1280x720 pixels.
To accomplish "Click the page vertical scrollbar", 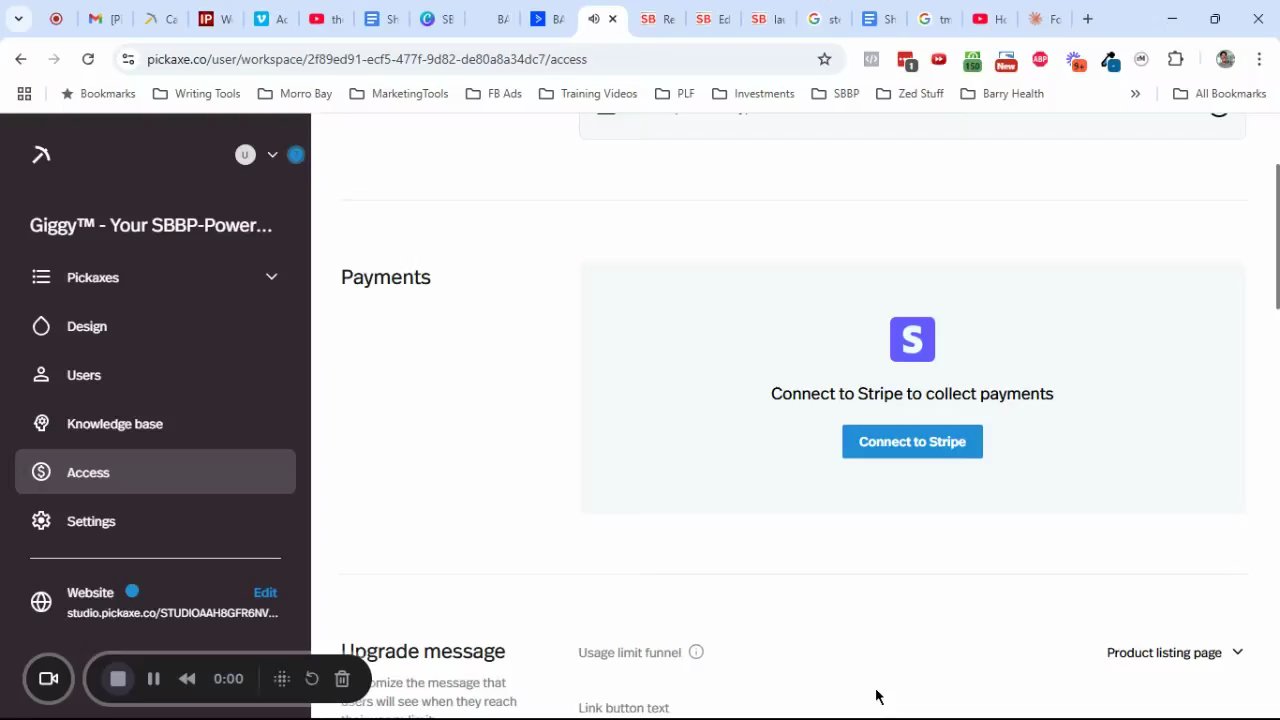I will click(x=1276, y=237).
